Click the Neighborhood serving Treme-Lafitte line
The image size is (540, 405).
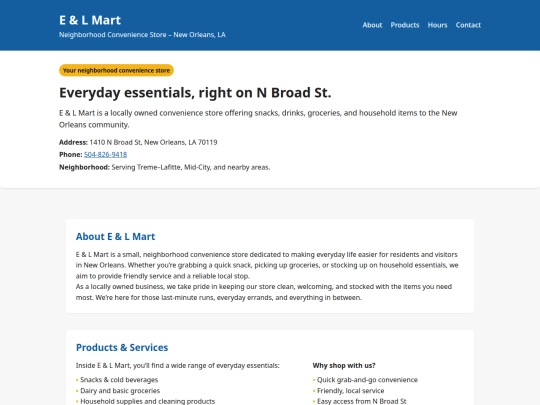[165, 167]
